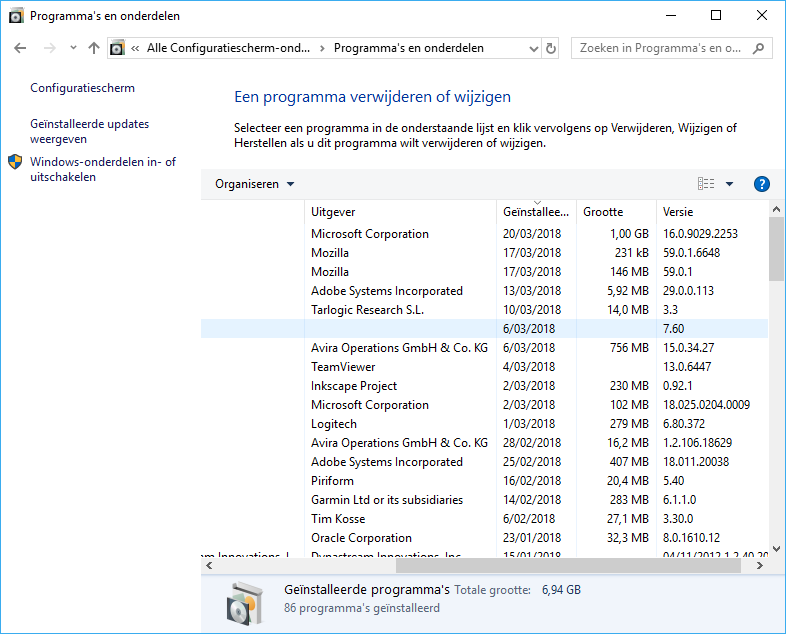
Task: Select the Logitech row
Action: (x=484, y=424)
